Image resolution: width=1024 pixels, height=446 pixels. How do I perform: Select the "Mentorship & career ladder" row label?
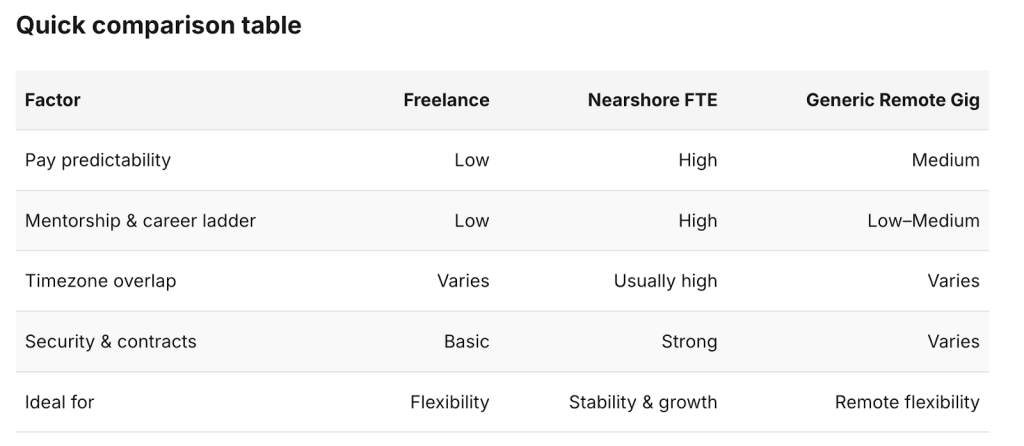tap(140, 221)
